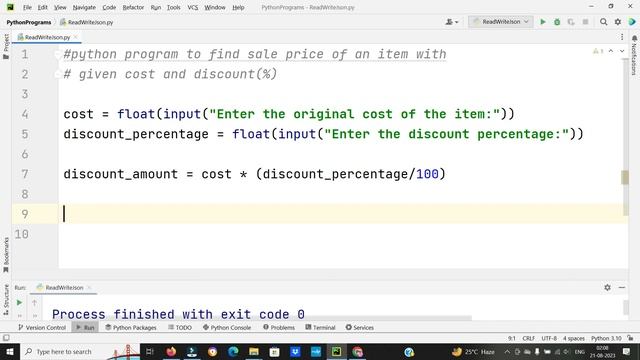The height and width of the screenshot is (360, 640).
Task: Open the VCS menu
Action: [x=193, y=7]
